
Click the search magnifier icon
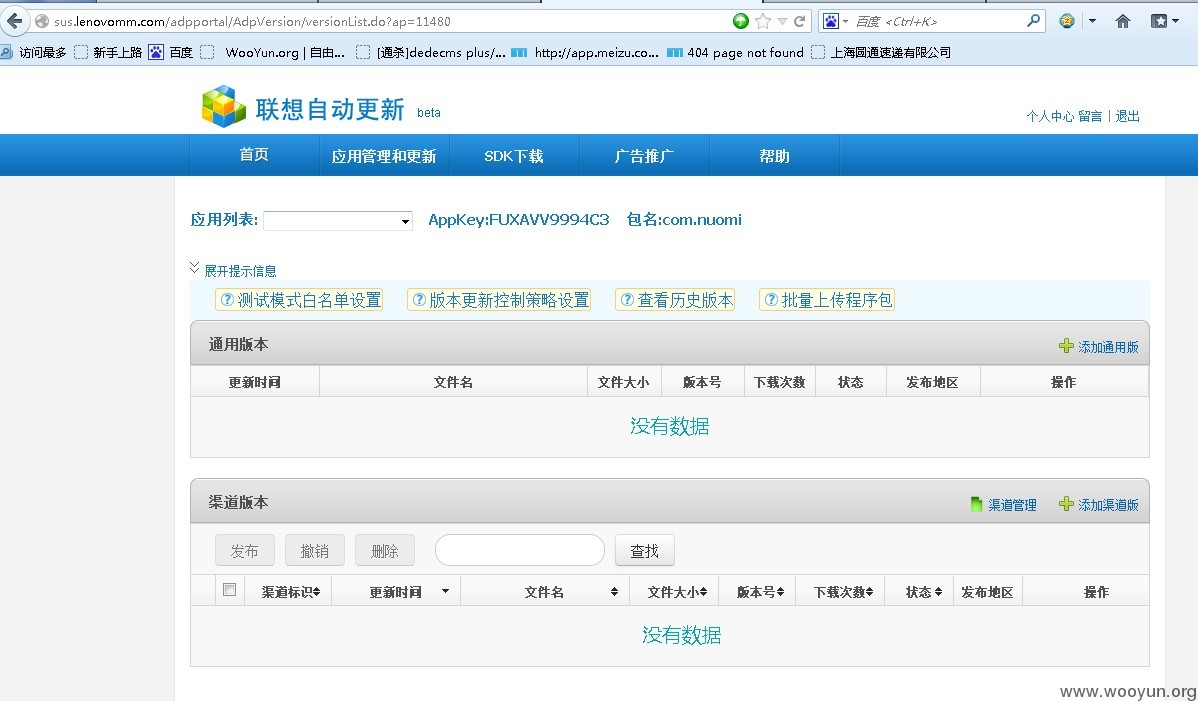[x=1033, y=21]
